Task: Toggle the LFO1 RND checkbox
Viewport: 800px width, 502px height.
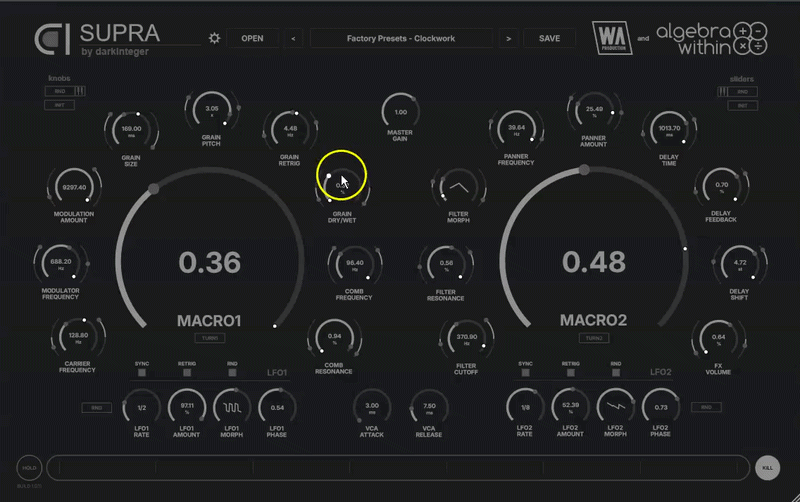Action: click(x=232, y=373)
